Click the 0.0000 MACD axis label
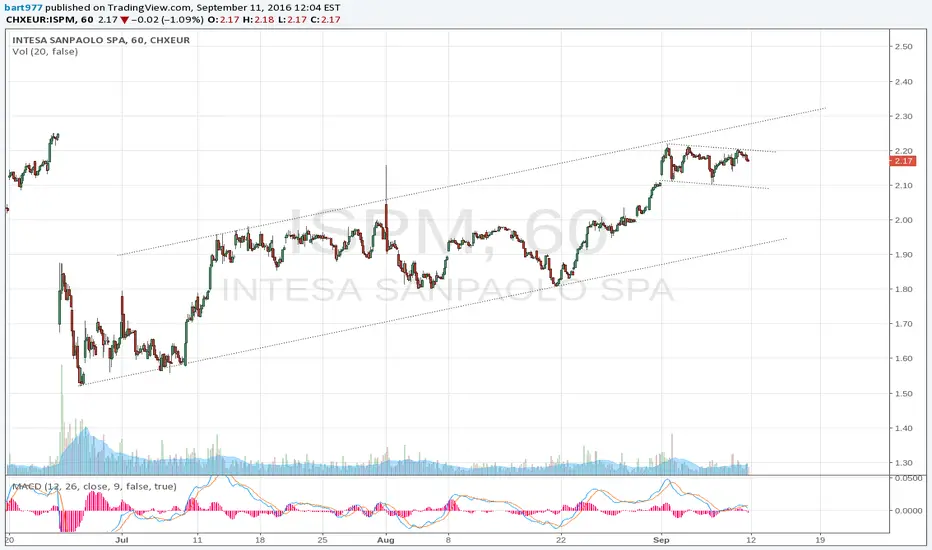 (x=908, y=511)
